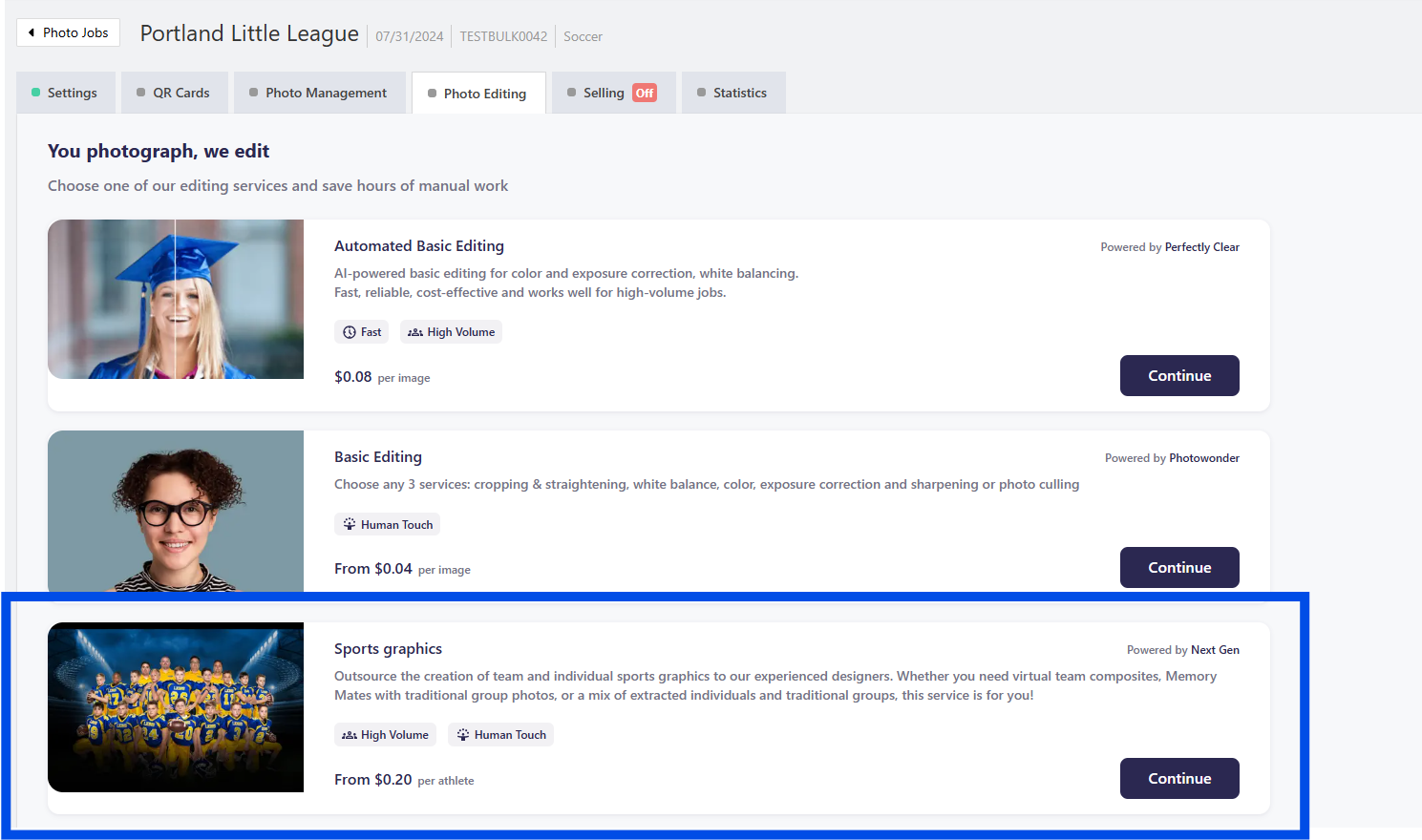The image size is (1422, 840).
Task: Click the From $0.04 per image price
Action: click(402, 569)
